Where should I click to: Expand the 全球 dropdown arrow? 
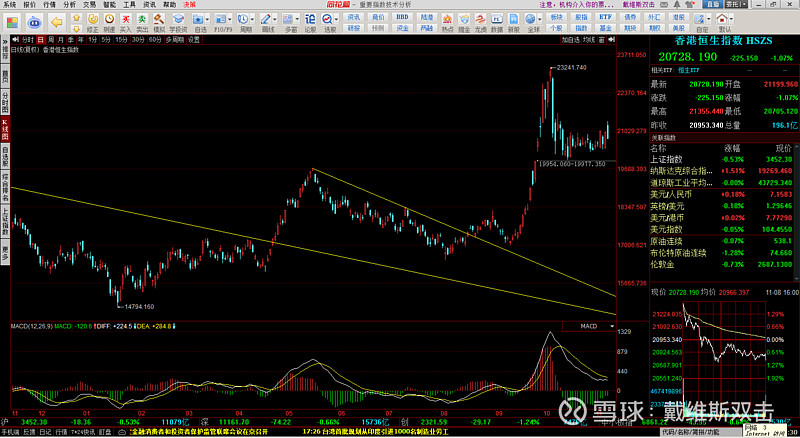[540, 19]
